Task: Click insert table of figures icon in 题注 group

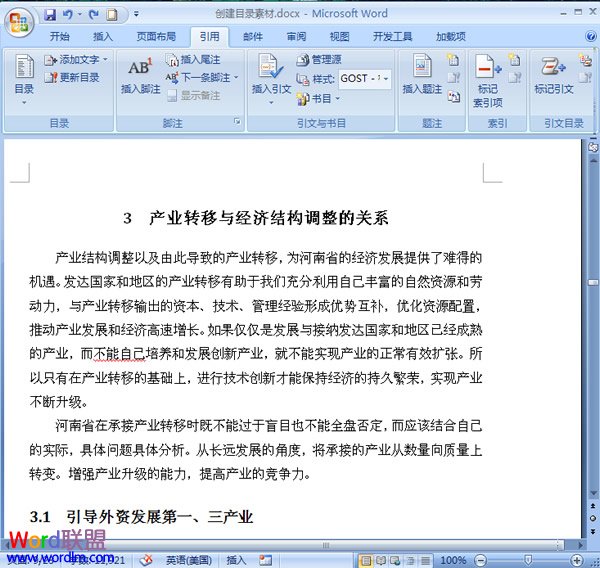Action: [x=453, y=59]
